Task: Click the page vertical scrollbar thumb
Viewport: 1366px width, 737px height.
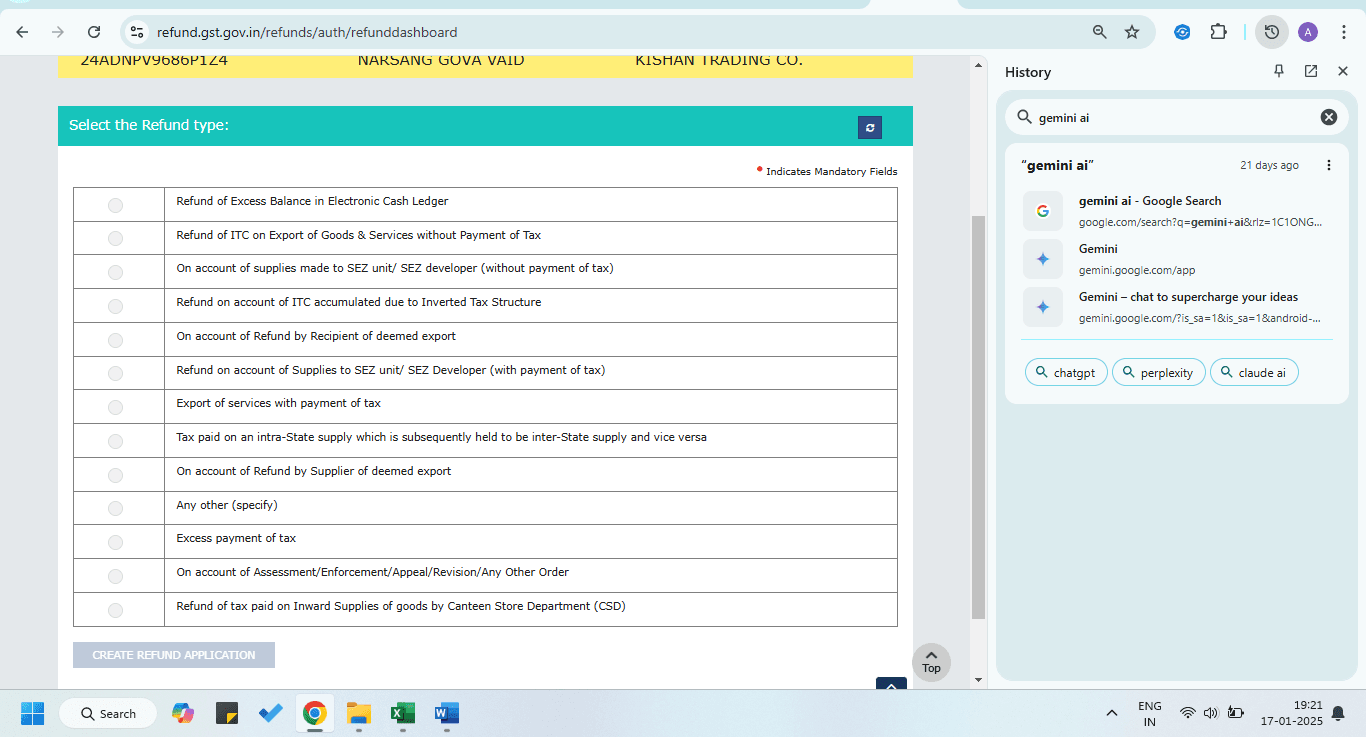Action: point(978,416)
